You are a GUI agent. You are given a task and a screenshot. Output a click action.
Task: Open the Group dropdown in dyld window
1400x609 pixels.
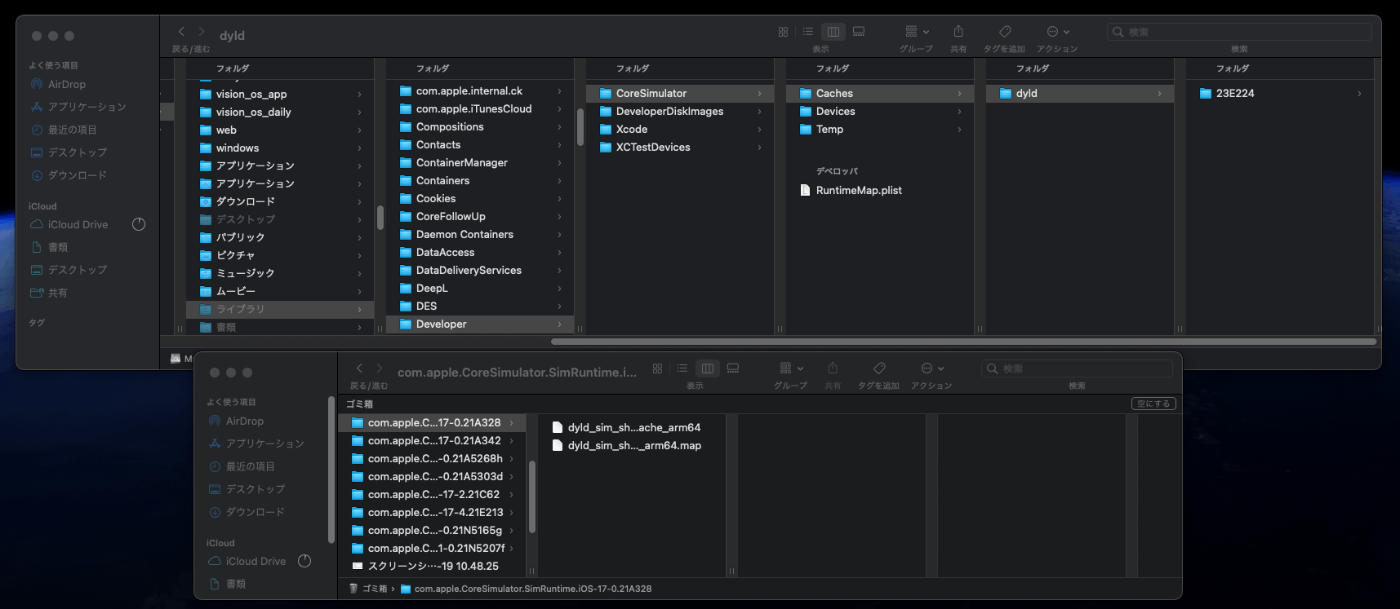point(916,32)
